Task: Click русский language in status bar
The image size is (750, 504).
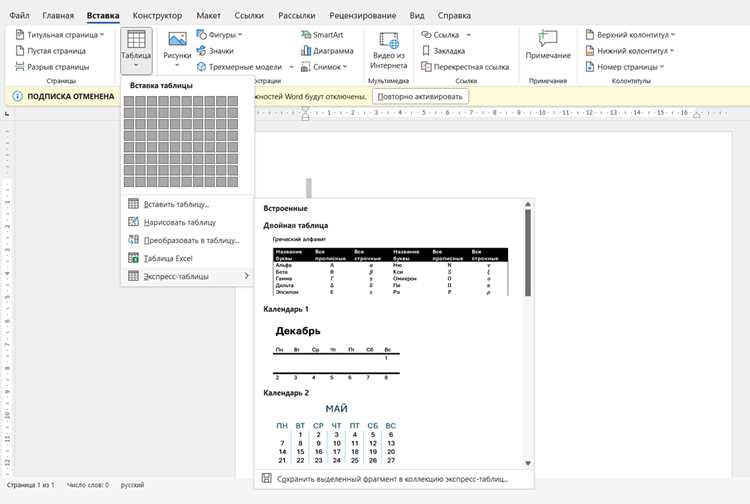Action: point(132,485)
